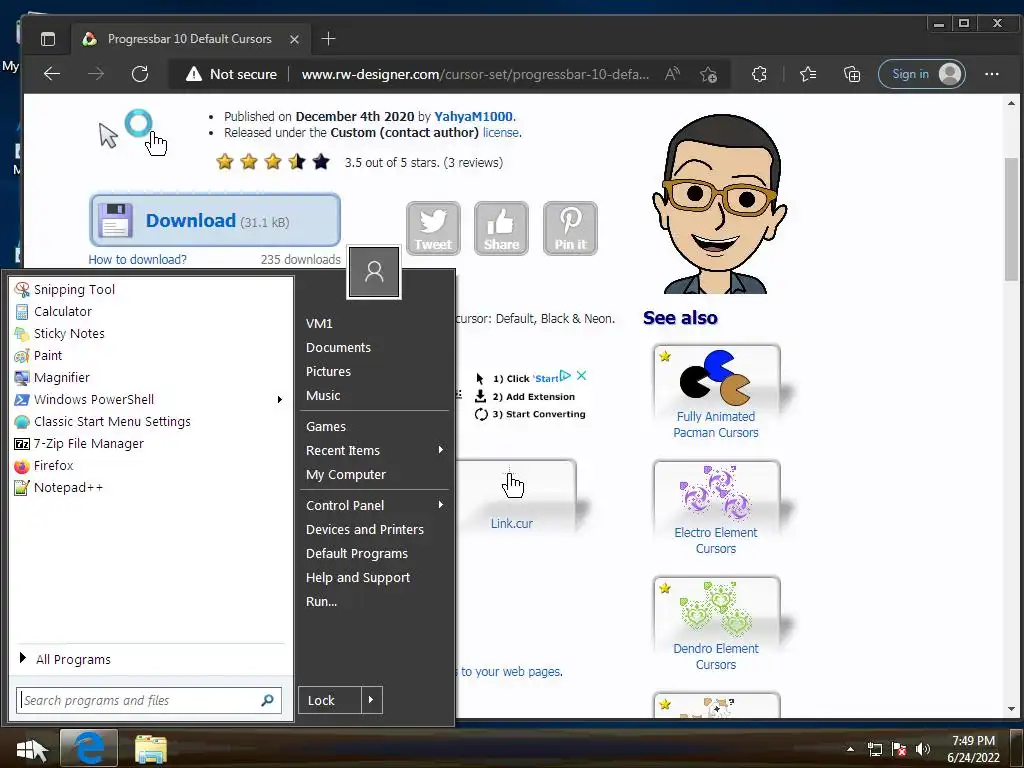Open YahyaM1000 author link
This screenshot has height=768, width=1024.
tap(473, 117)
